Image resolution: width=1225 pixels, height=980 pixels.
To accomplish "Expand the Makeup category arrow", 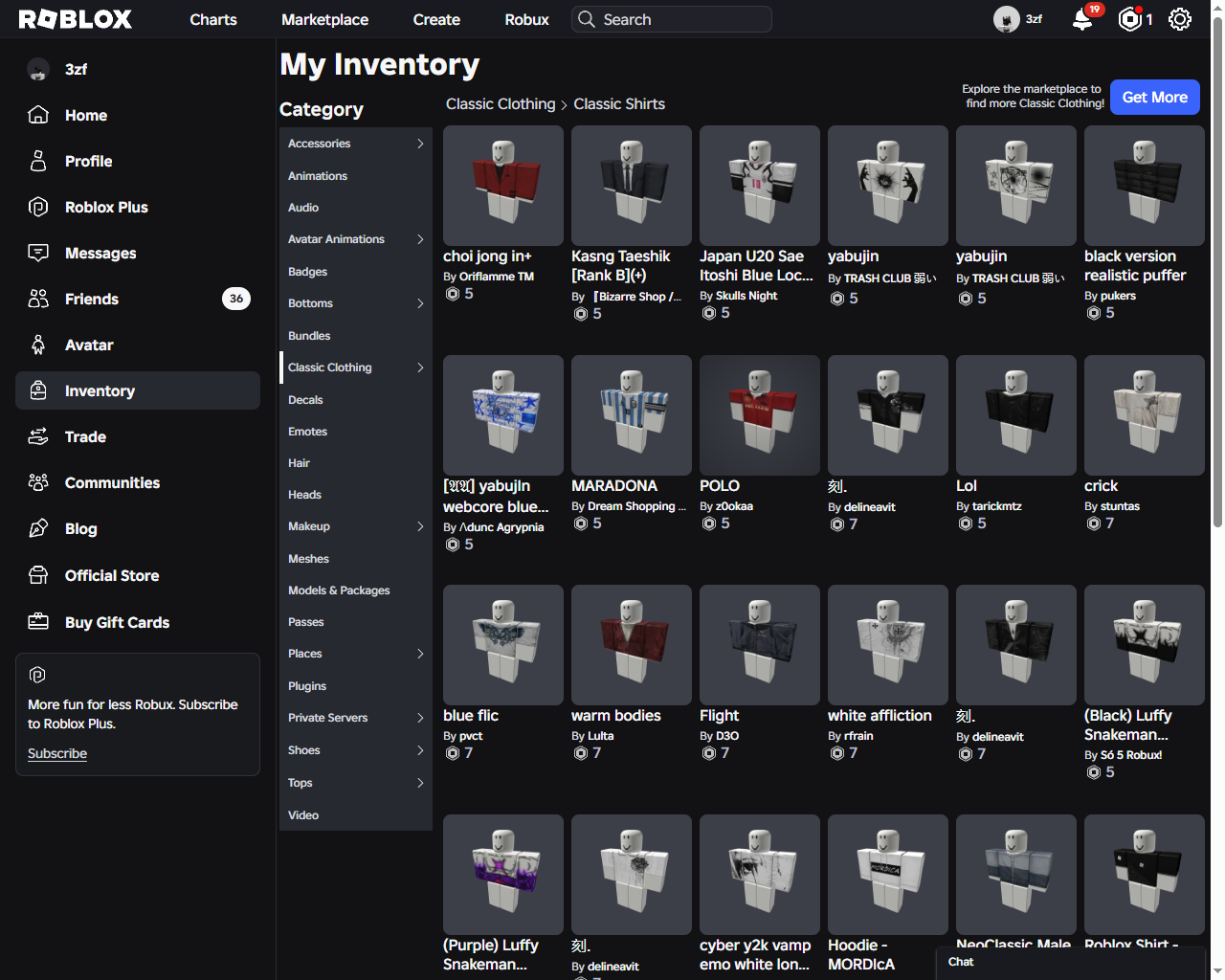I will [x=420, y=526].
